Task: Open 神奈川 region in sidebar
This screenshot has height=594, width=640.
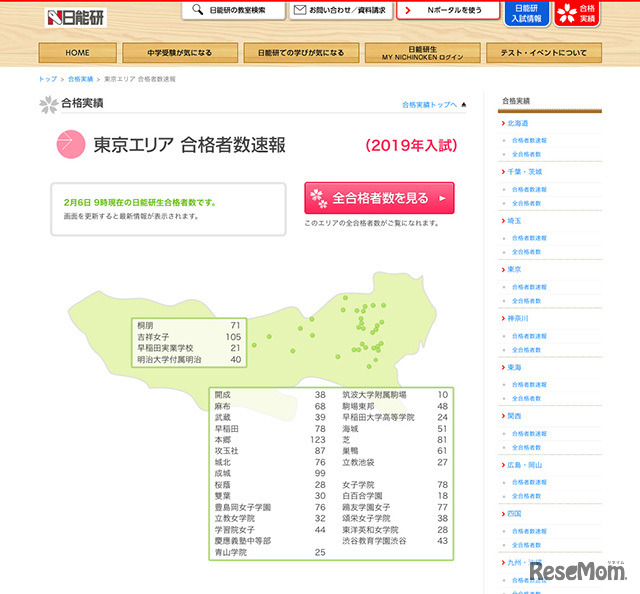Action: pyautogui.click(x=518, y=318)
